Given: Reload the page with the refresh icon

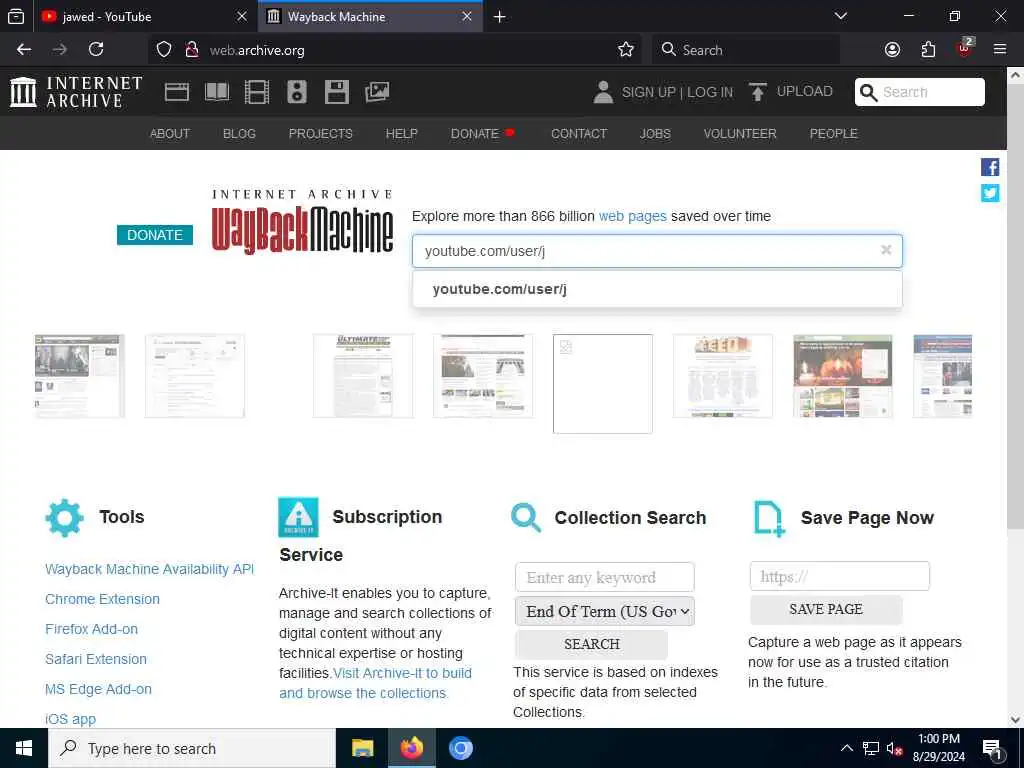Looking at the screenshot, I should (96, 50).
